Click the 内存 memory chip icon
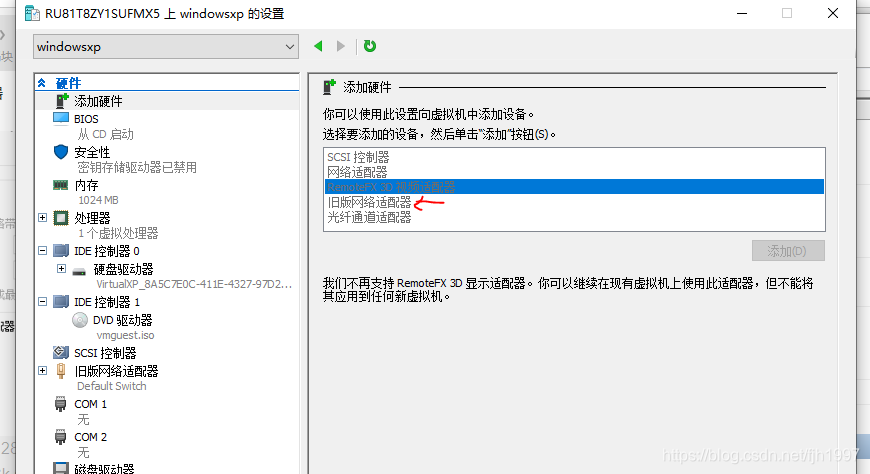 pyautogui.click(x=60, y=185)
